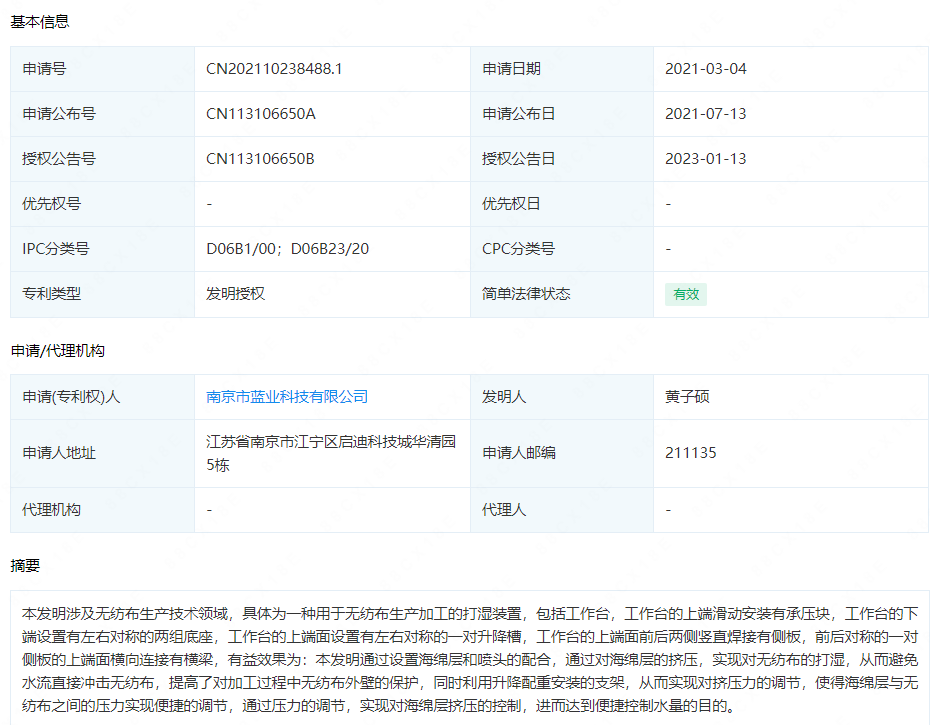Click the 申请/代理机构 section heading

(x=58, y=351)
